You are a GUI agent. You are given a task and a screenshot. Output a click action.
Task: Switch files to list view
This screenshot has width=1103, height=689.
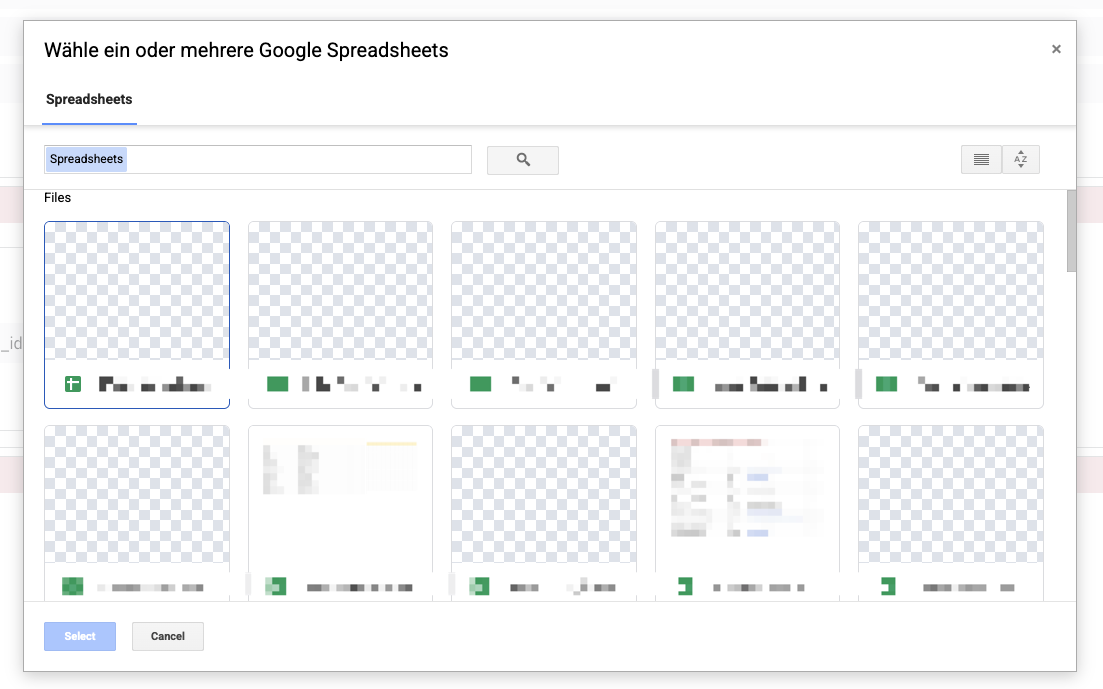(x=981, y=160)
